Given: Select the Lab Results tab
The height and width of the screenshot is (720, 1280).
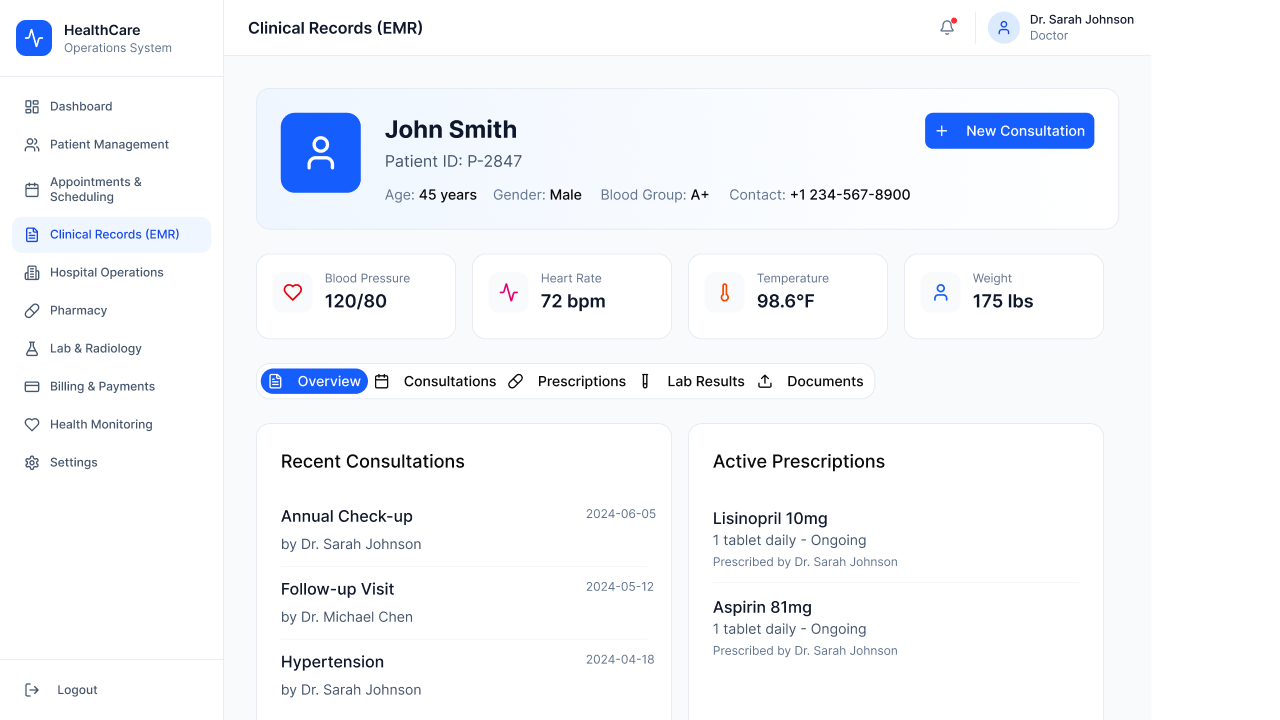Looking at the screenshot, I should [x=692, y=381].
